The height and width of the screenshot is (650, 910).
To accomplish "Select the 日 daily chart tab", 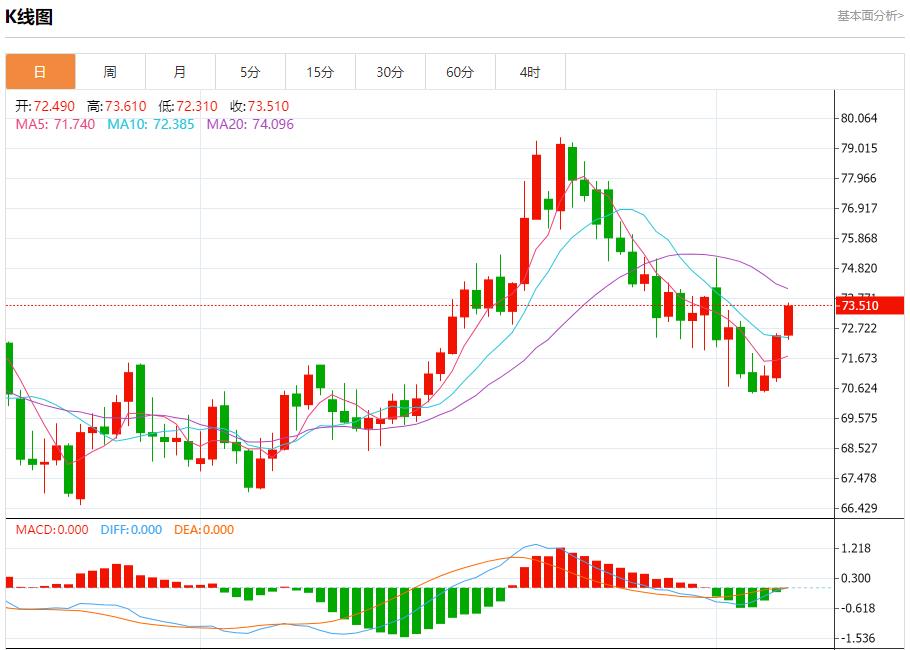I will point(40,72).
